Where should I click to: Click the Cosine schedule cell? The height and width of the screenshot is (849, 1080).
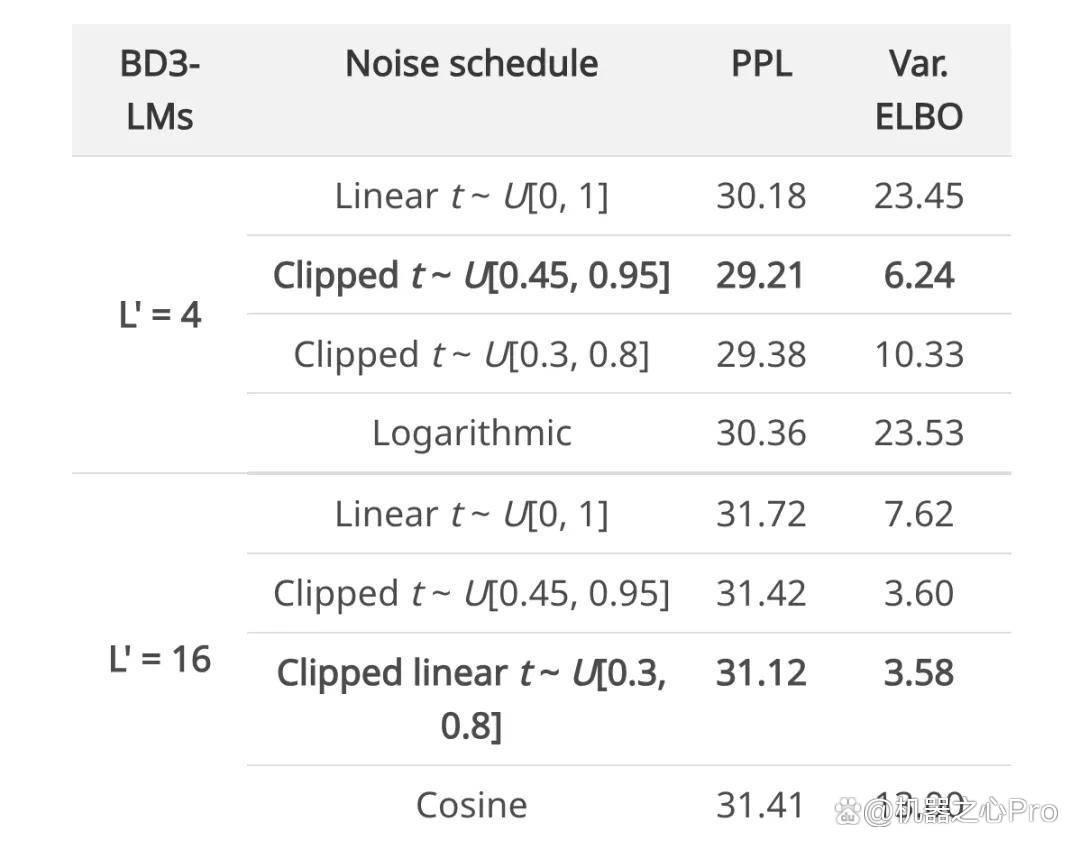472,805
